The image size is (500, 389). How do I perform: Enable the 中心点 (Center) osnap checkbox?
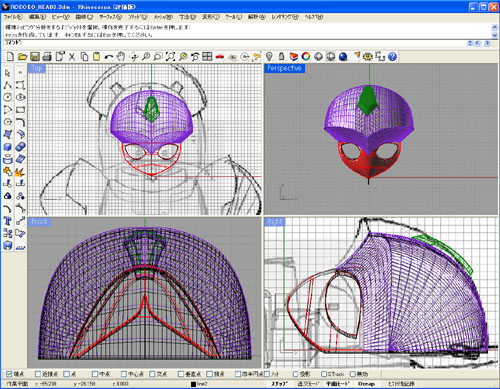click(x=124, y=374)
